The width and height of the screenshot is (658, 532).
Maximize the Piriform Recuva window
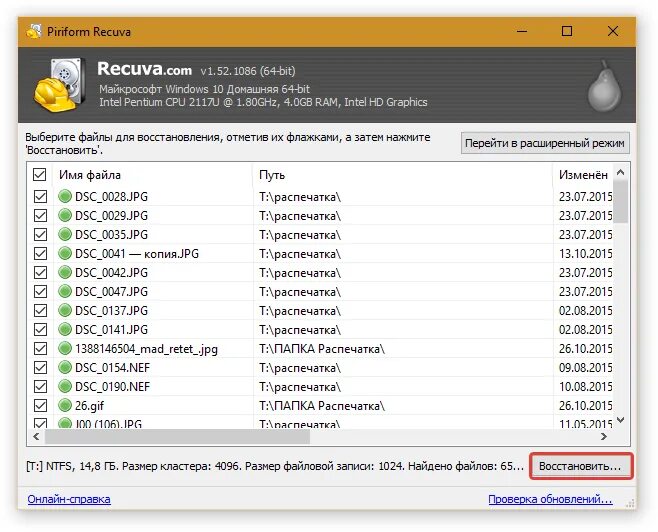[x=567, y=31]
